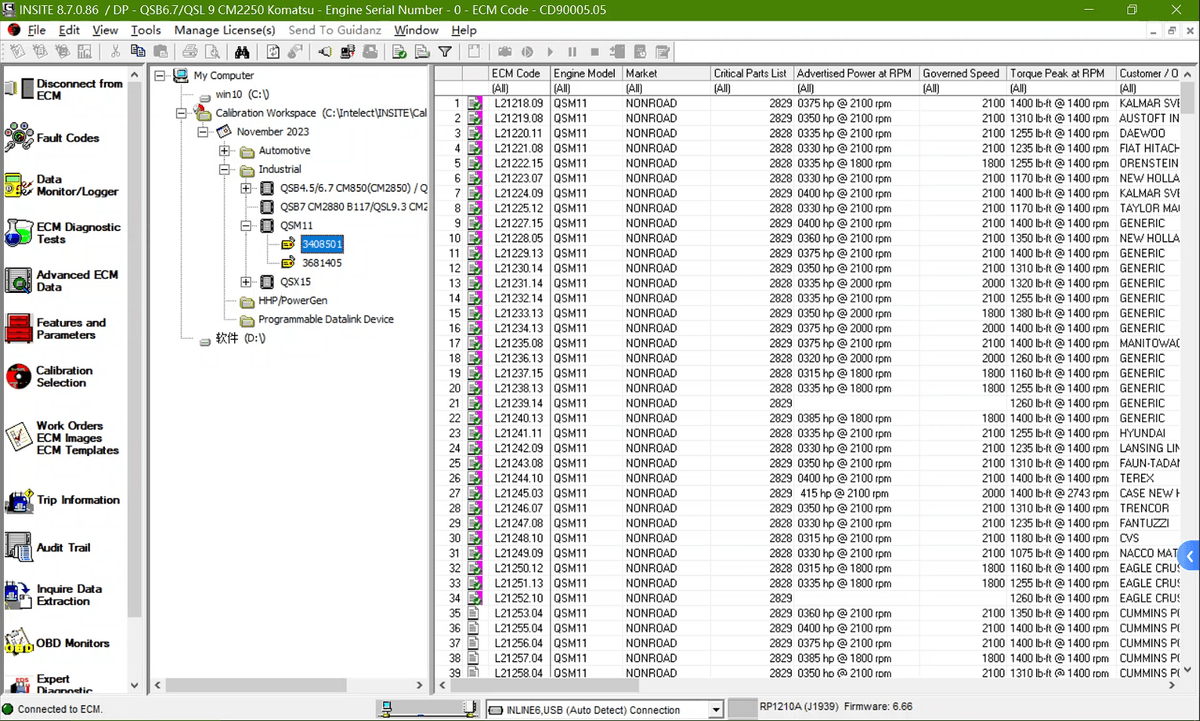
Task: Open the Audit Trail view
Action: coord(20,547)
